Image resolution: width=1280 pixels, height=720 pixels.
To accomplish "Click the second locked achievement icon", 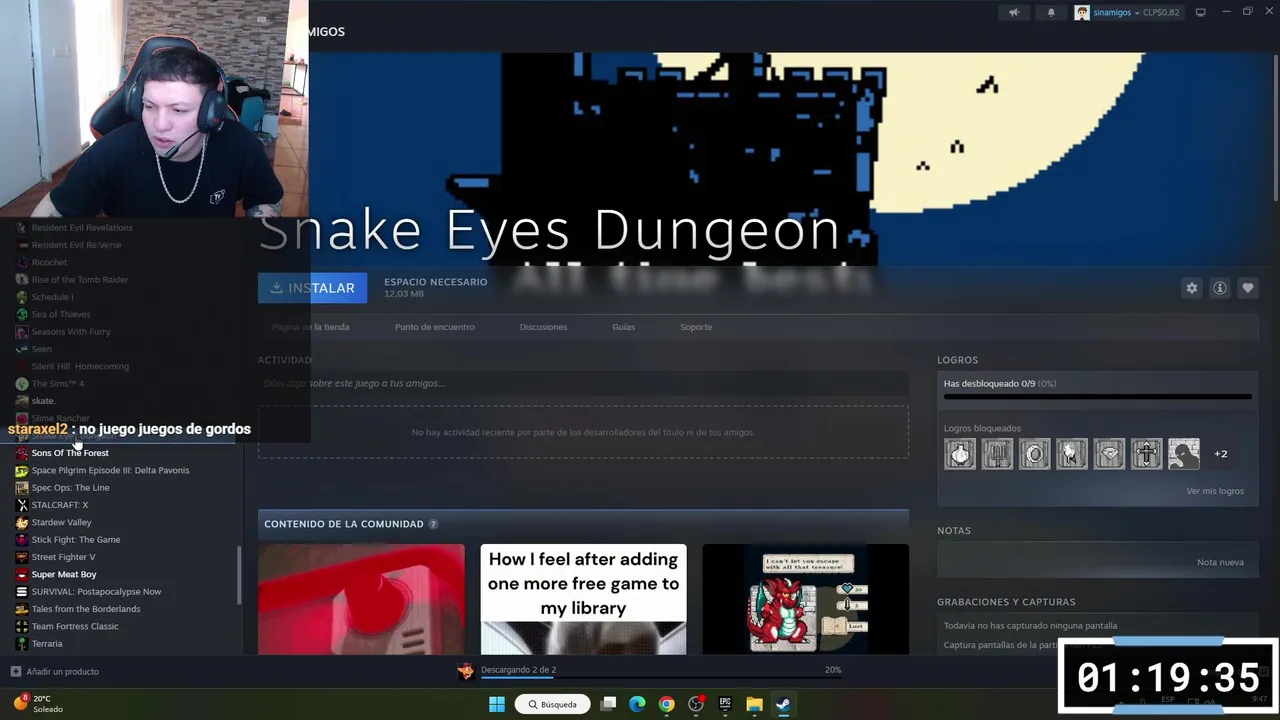I will pyautogui.click(x=997, y=454).
